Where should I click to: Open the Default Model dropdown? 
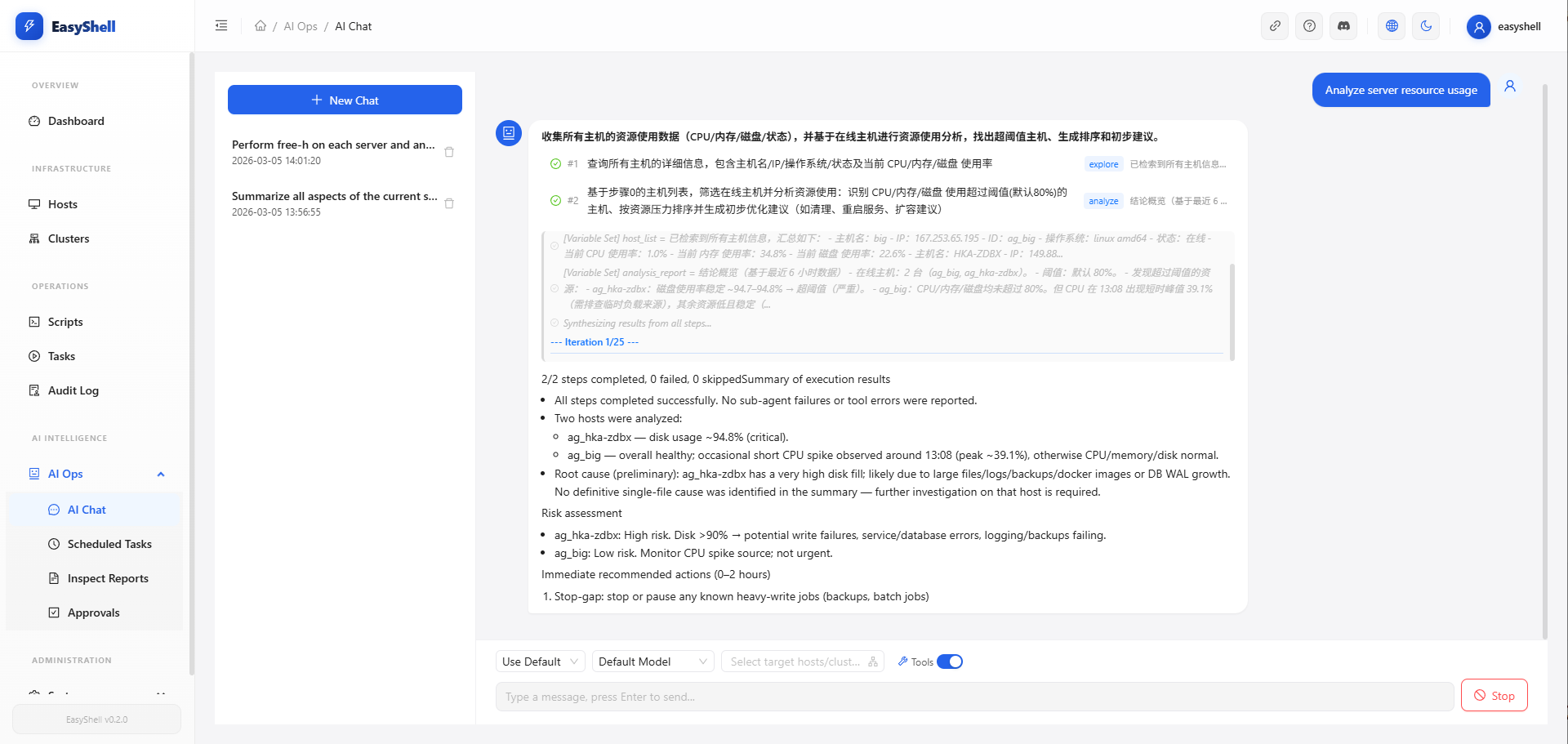pyautogui.click(x=652, y=661)
